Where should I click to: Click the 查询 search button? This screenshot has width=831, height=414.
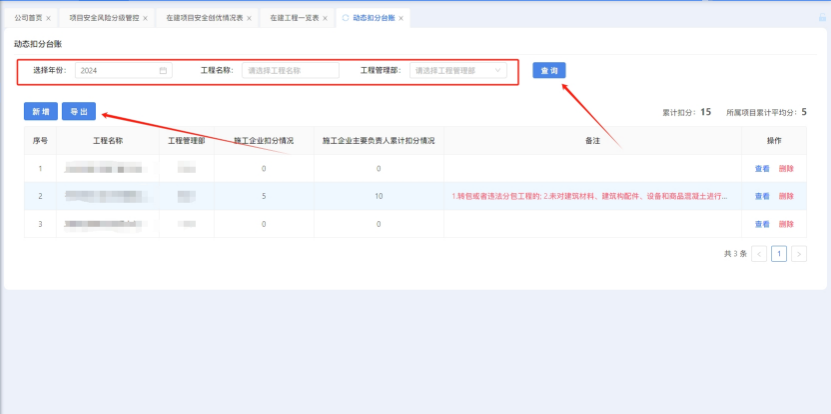pos(549,70)
